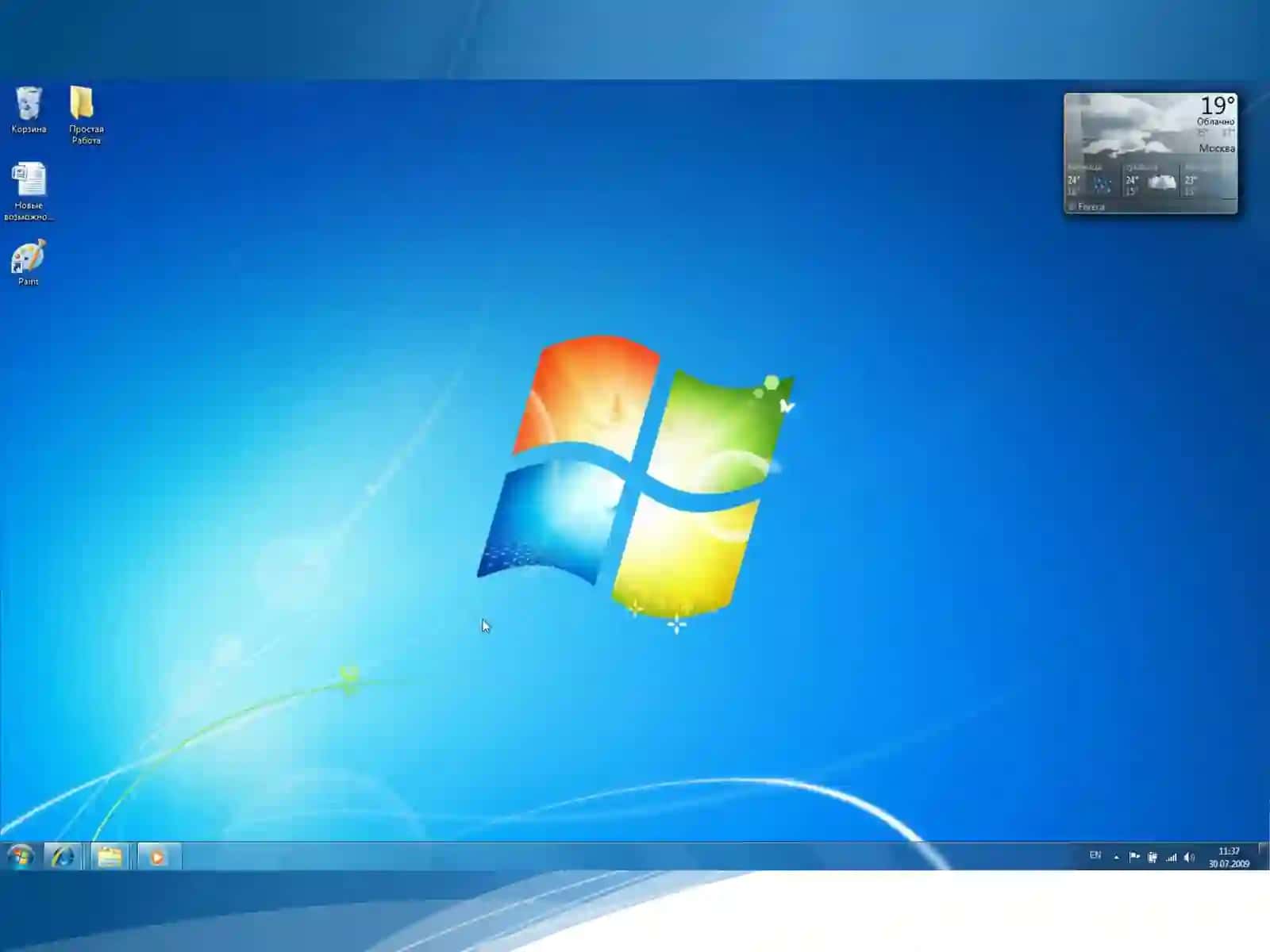Viewport: 1270px width, 952px height.
Task: Click the Облачно condition text
Action: [x=1216, y=121]
